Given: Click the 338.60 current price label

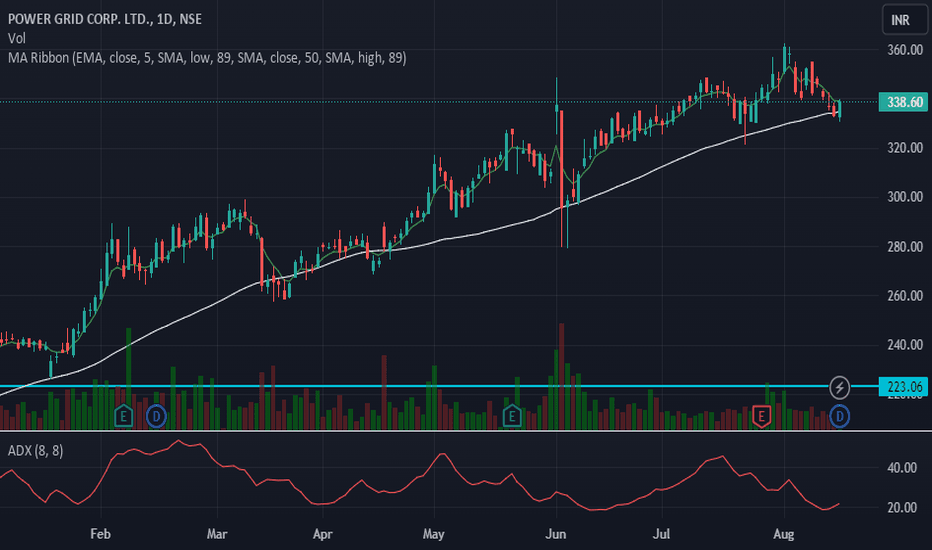Looking at the screenshot, I should tap(904, 102).
